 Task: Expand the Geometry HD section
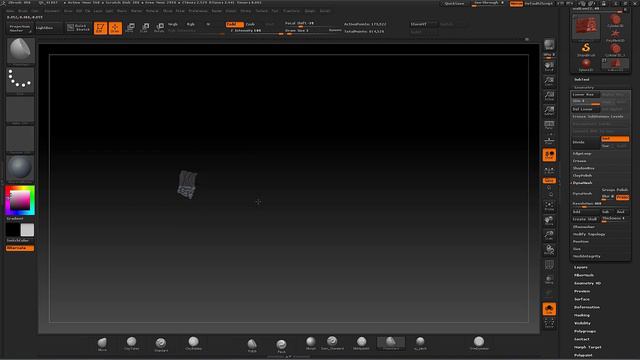(x=587, y=283)
